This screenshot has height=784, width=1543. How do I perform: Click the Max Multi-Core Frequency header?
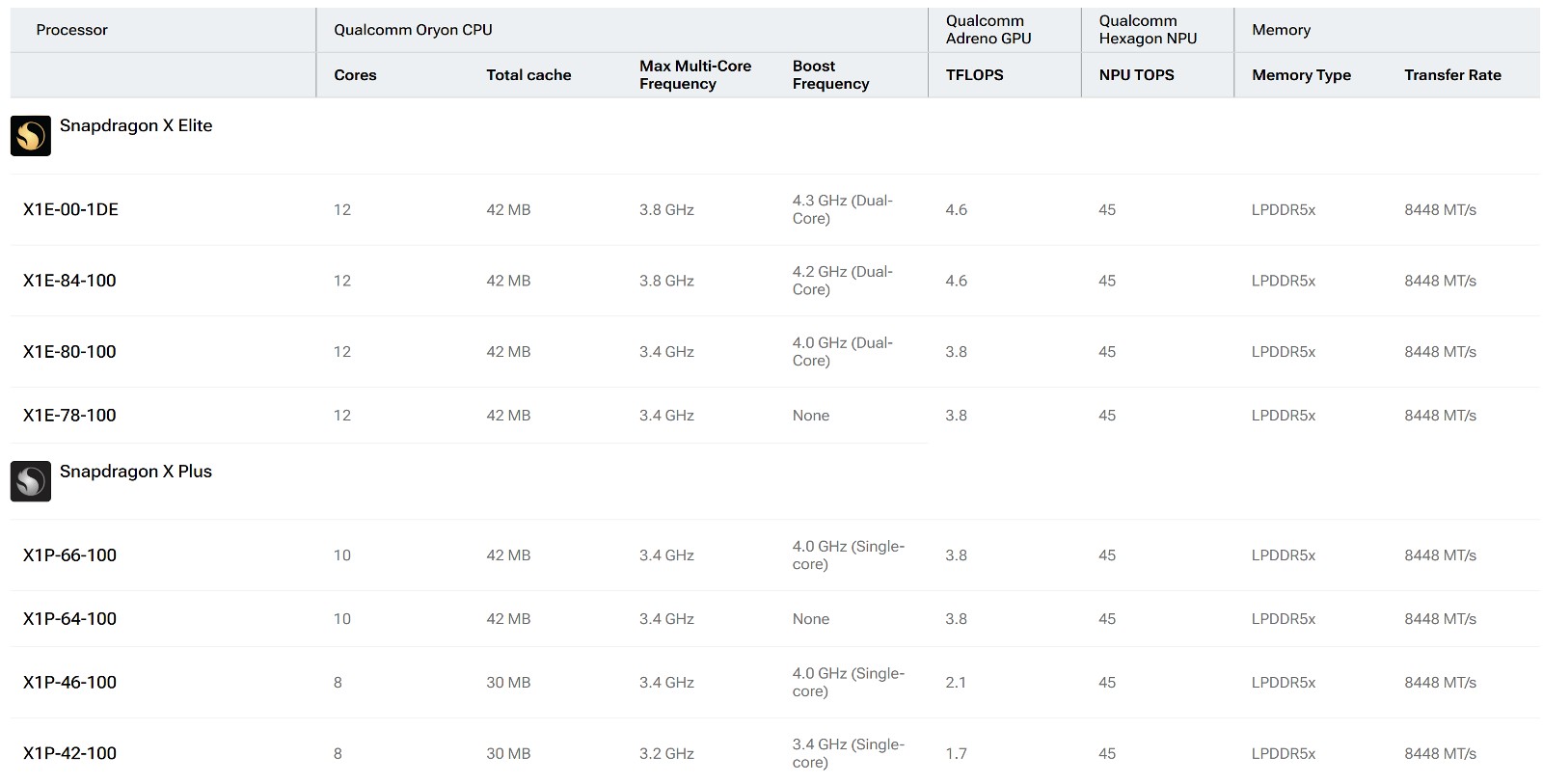click(x=695, y=75)
